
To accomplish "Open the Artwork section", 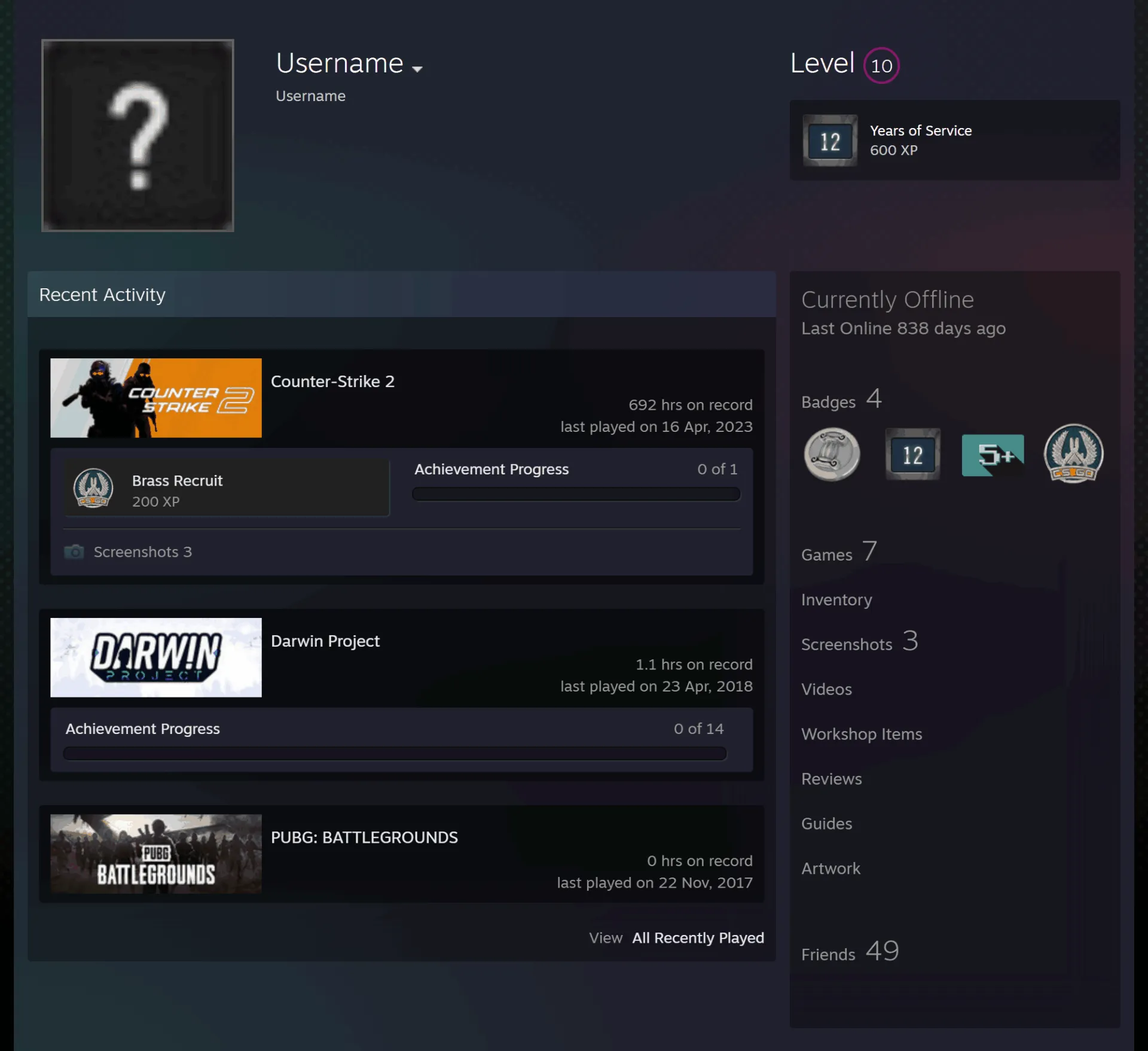I will 831,869.
